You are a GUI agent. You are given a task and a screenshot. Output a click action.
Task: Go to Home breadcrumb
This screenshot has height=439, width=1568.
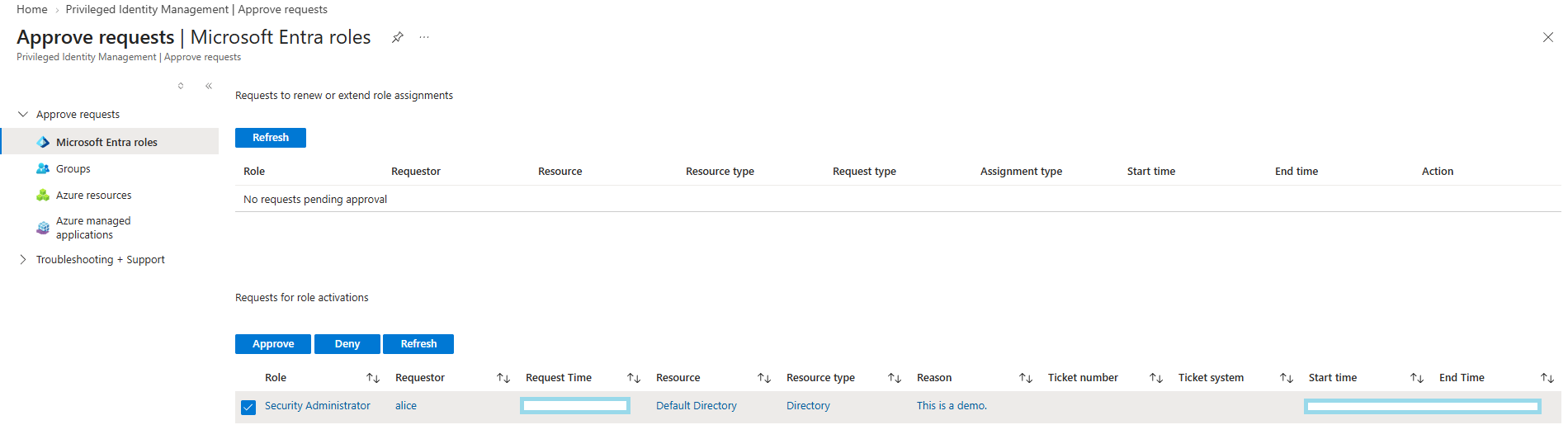[32, 9]
